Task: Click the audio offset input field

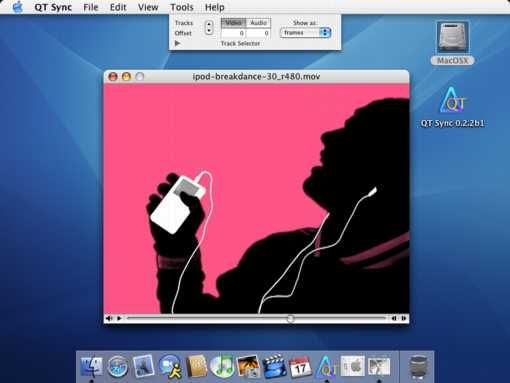Action: [258, 33]
